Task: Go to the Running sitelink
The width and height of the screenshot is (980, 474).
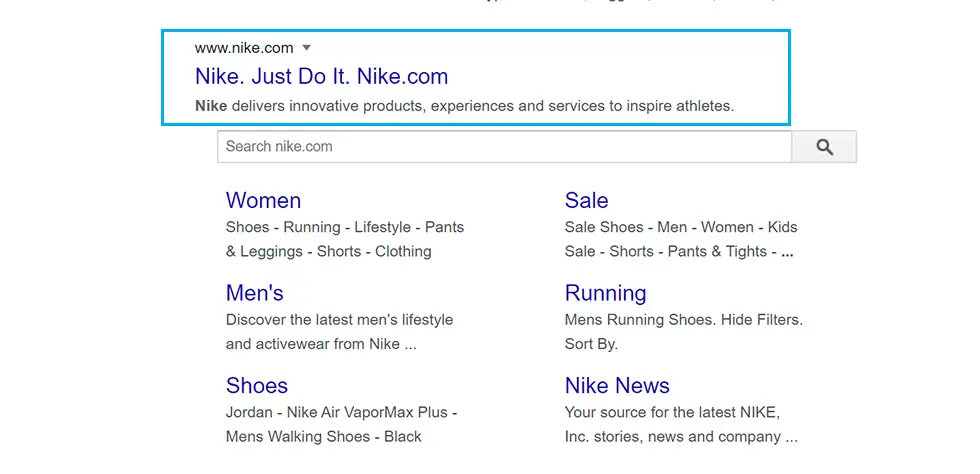Action: 606,293
